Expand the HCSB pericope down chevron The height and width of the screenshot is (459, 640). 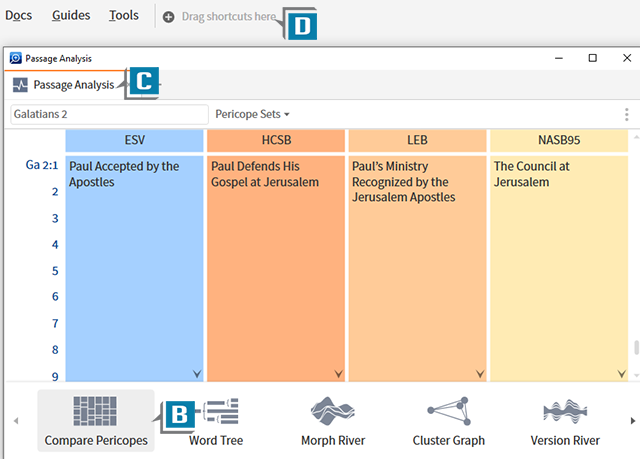point(338,373)
